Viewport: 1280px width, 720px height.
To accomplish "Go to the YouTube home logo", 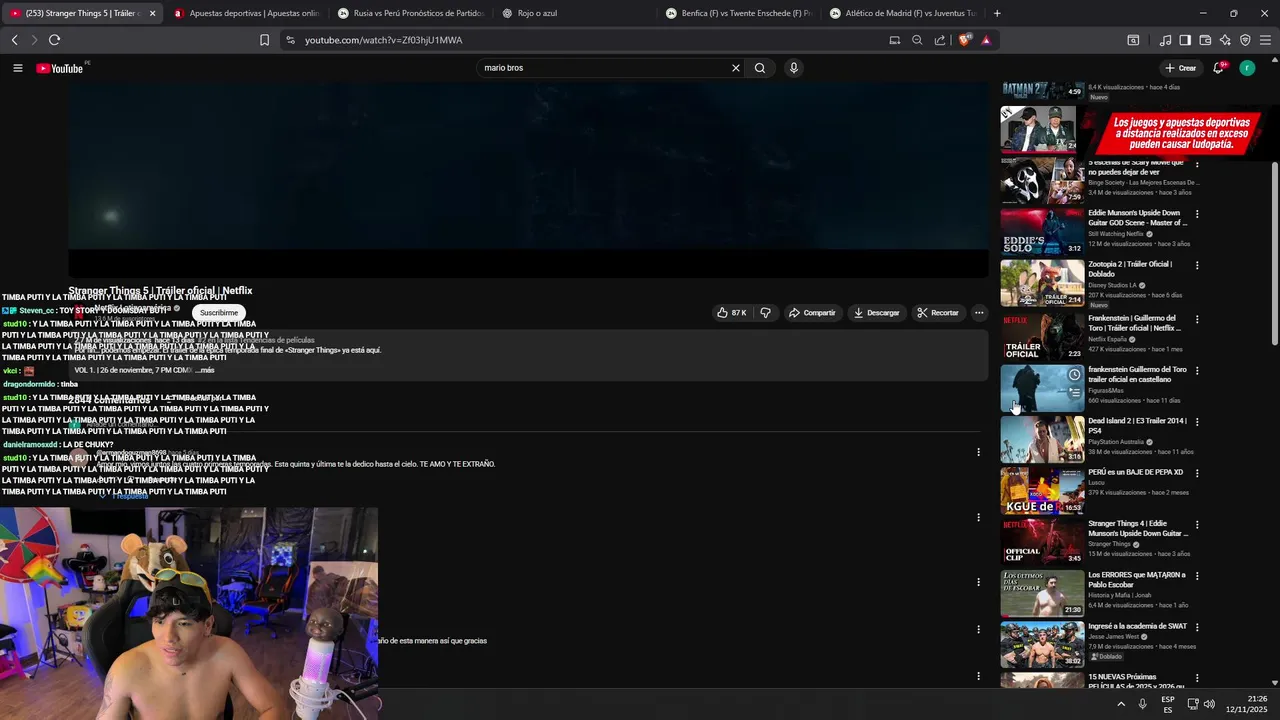I will [60, 68].
